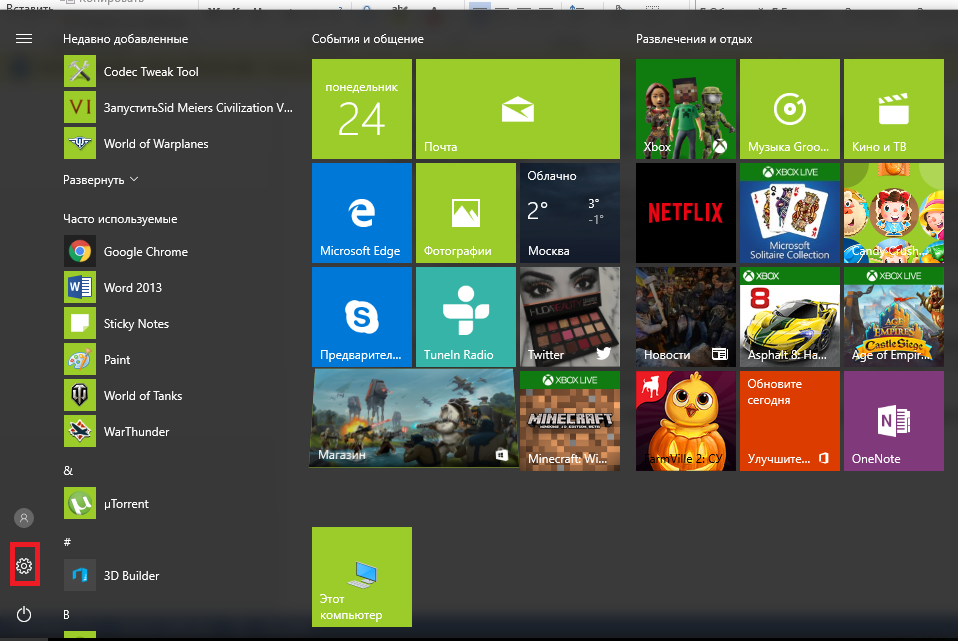This screenshot has height=641, width=958.
Task: Open the Xbox tile
Action: coord(686,109)
